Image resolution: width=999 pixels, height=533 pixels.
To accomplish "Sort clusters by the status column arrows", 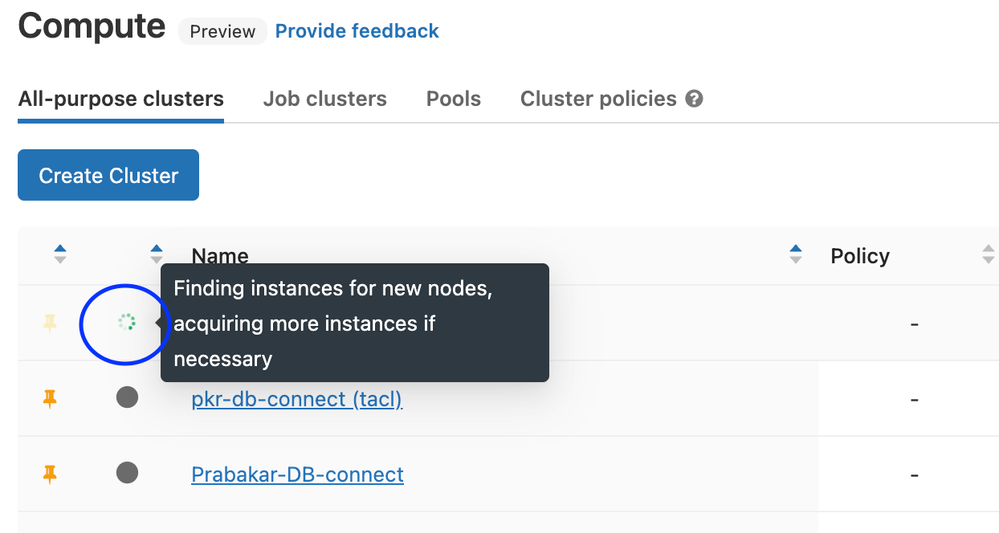I will 156,255.
